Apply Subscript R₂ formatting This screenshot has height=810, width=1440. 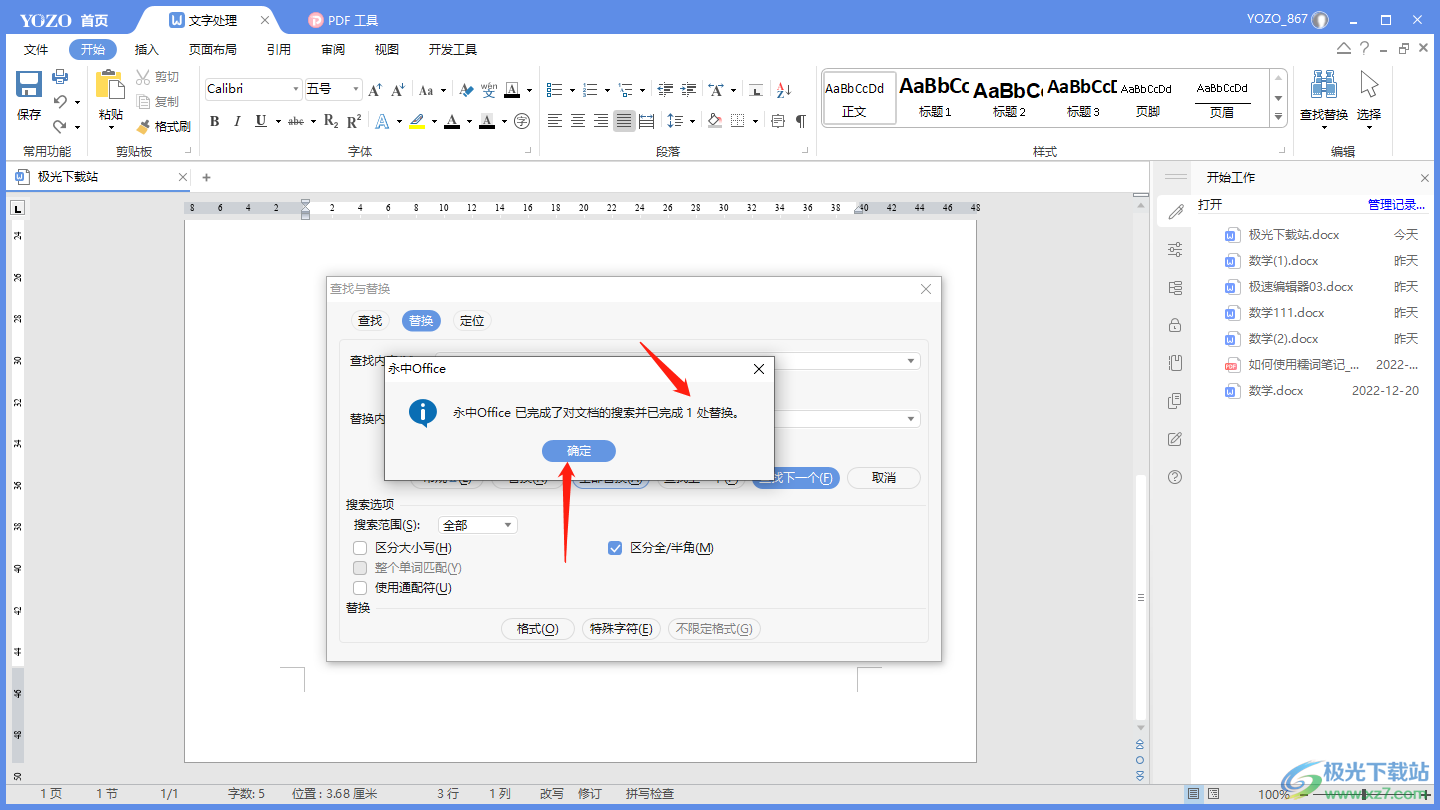332,121
